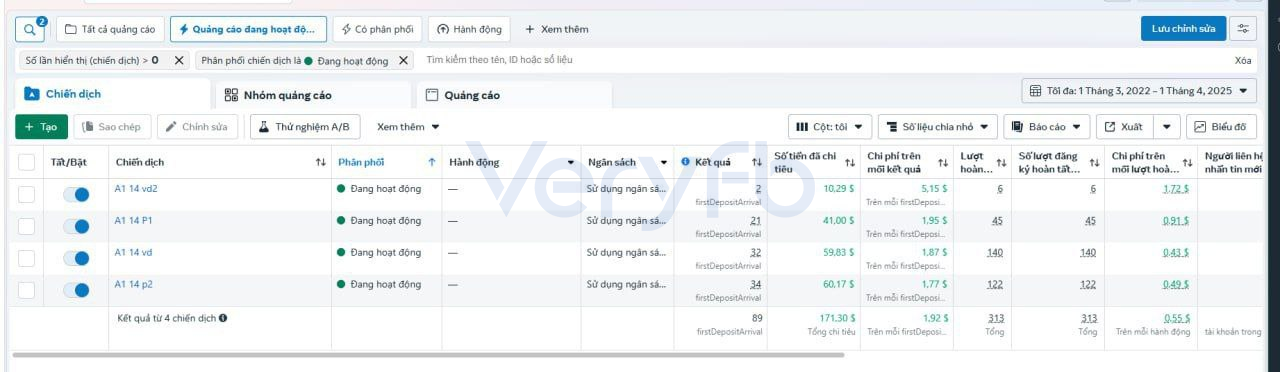Toggle the A1 14 vd campaign switch
Screen dimensions: 1280x372
pos(76,258)
